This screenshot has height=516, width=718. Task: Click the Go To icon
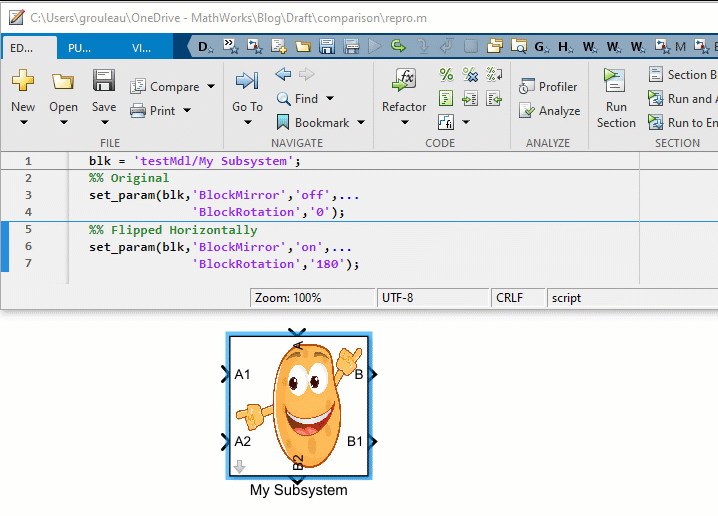pos(247,82)
